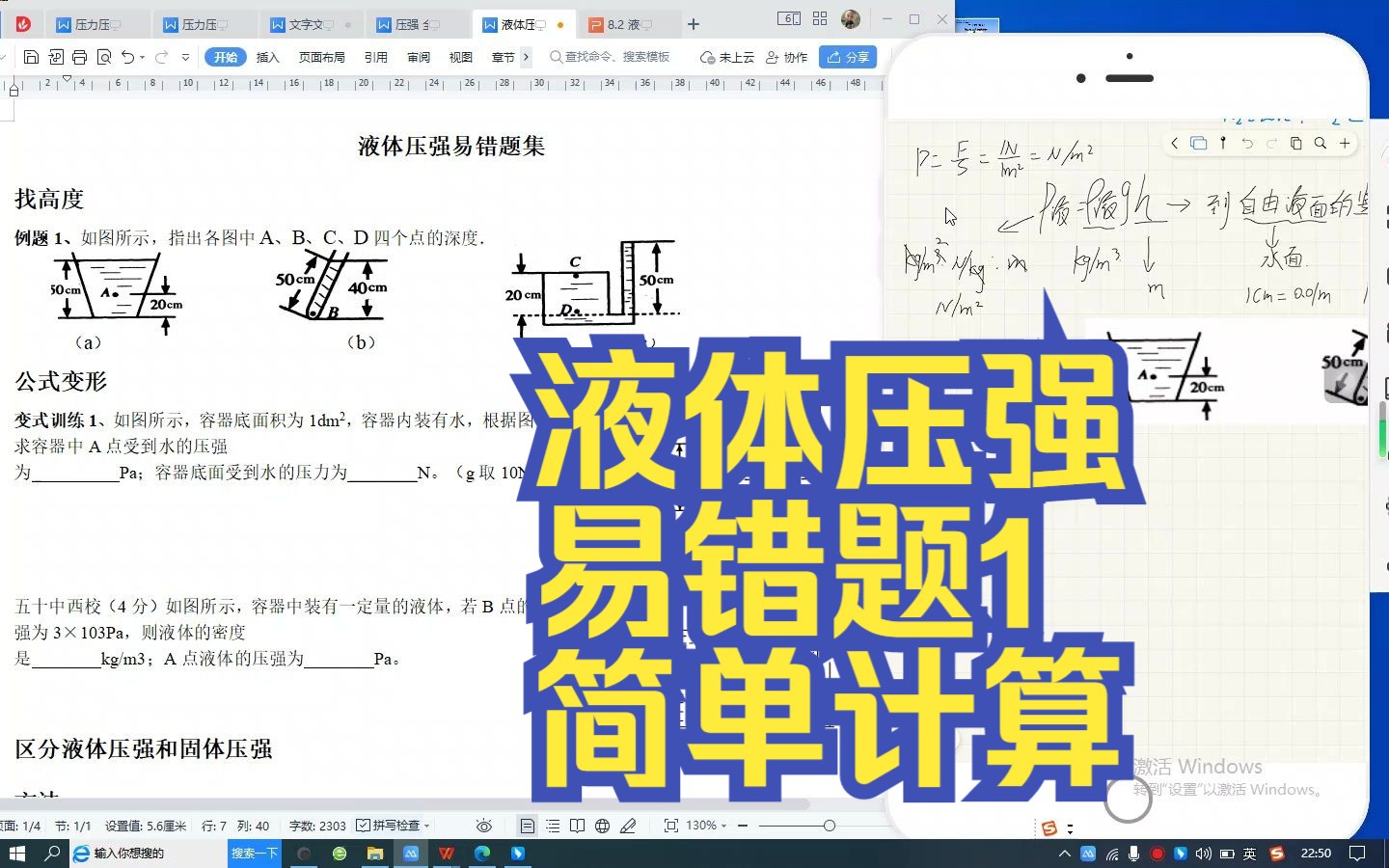Toggle 拼写检查 spell check in the status bar
The width and height of the screenshot is (1389, 868).
pos(391,826)
